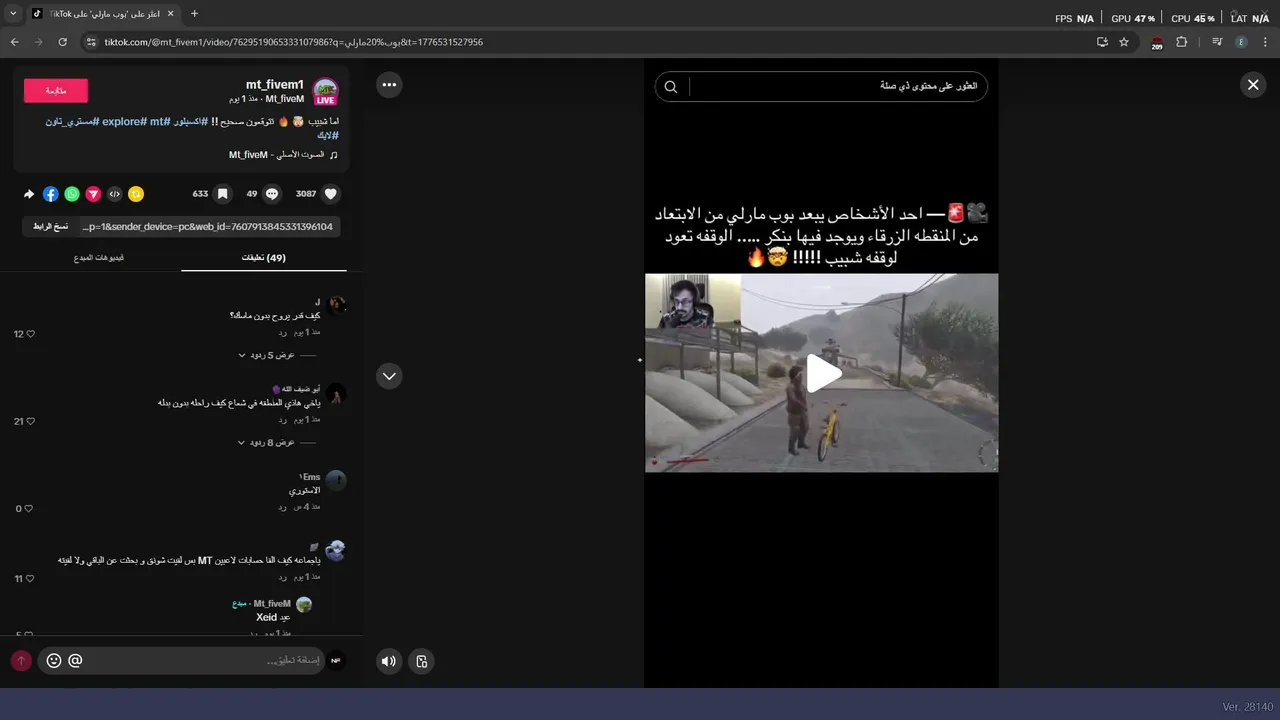The width and height of the screenshot is (1280, 720).
Task: Open a new browser tab
Action: pos(194,14)
